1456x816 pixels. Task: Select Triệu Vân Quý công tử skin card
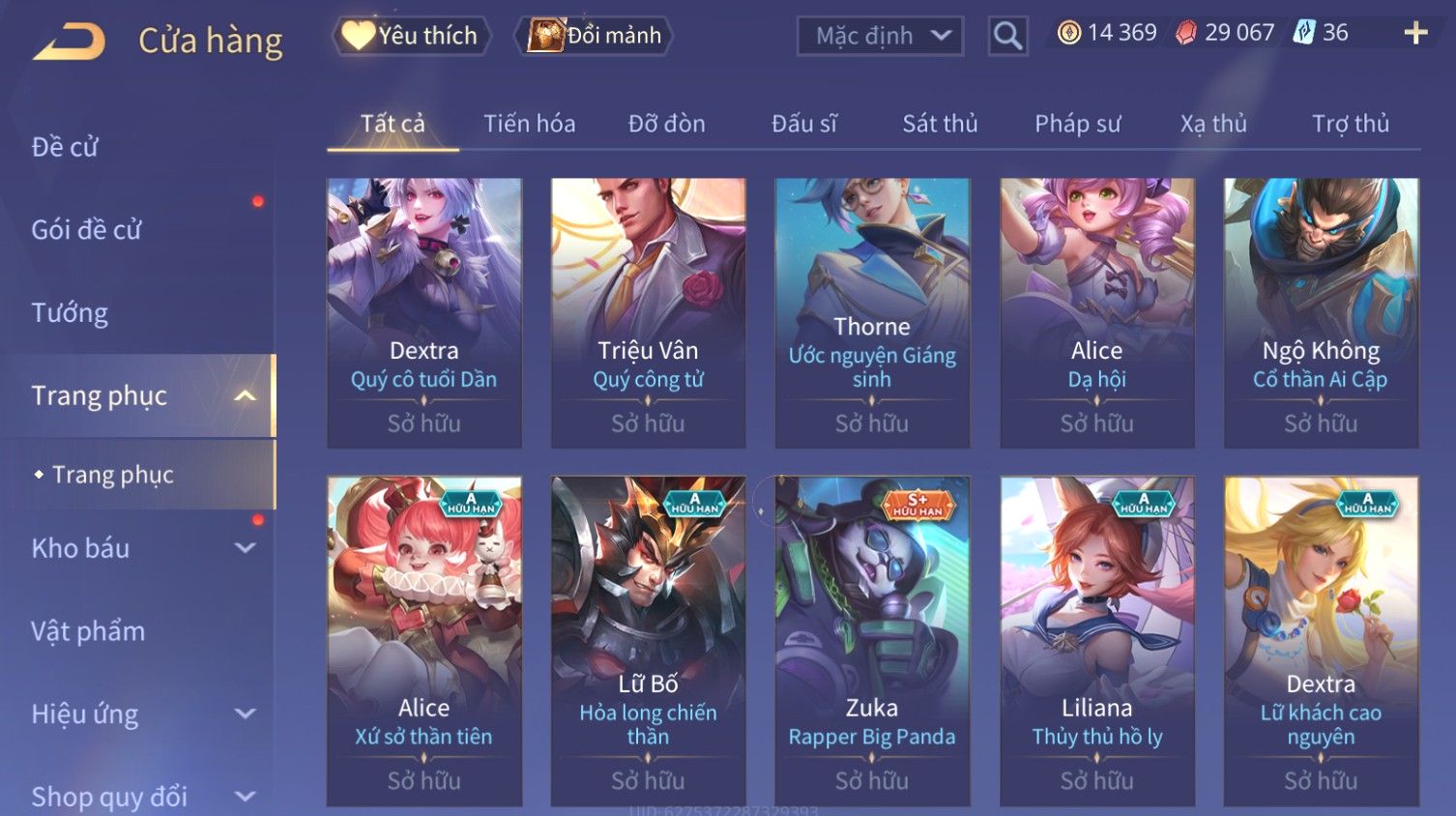tap(648, 312)
